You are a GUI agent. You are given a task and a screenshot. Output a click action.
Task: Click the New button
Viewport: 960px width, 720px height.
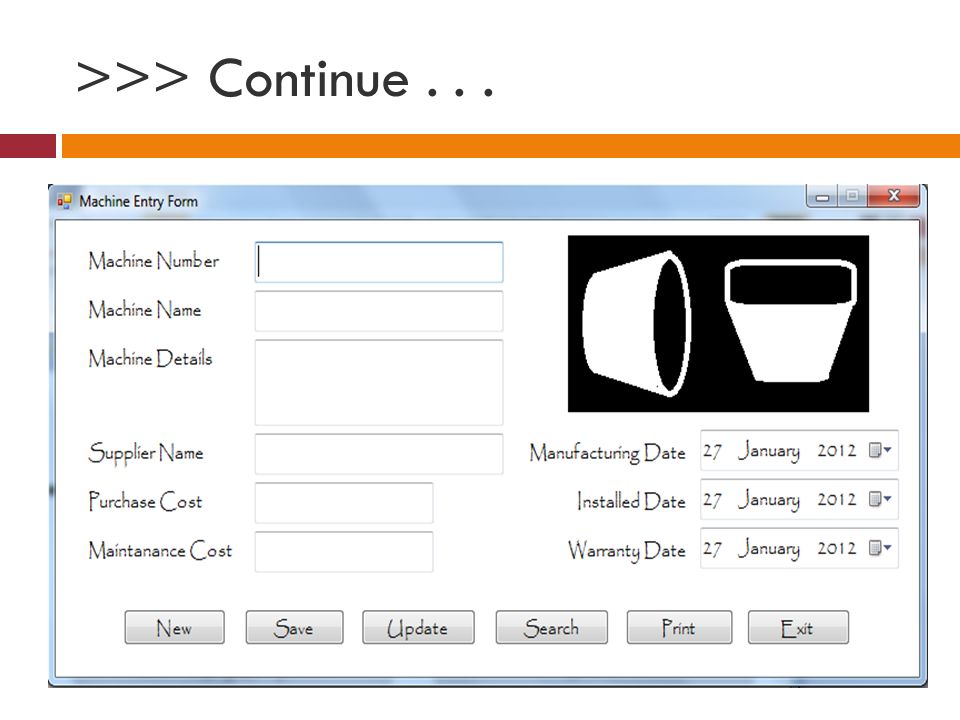[174, 628]
